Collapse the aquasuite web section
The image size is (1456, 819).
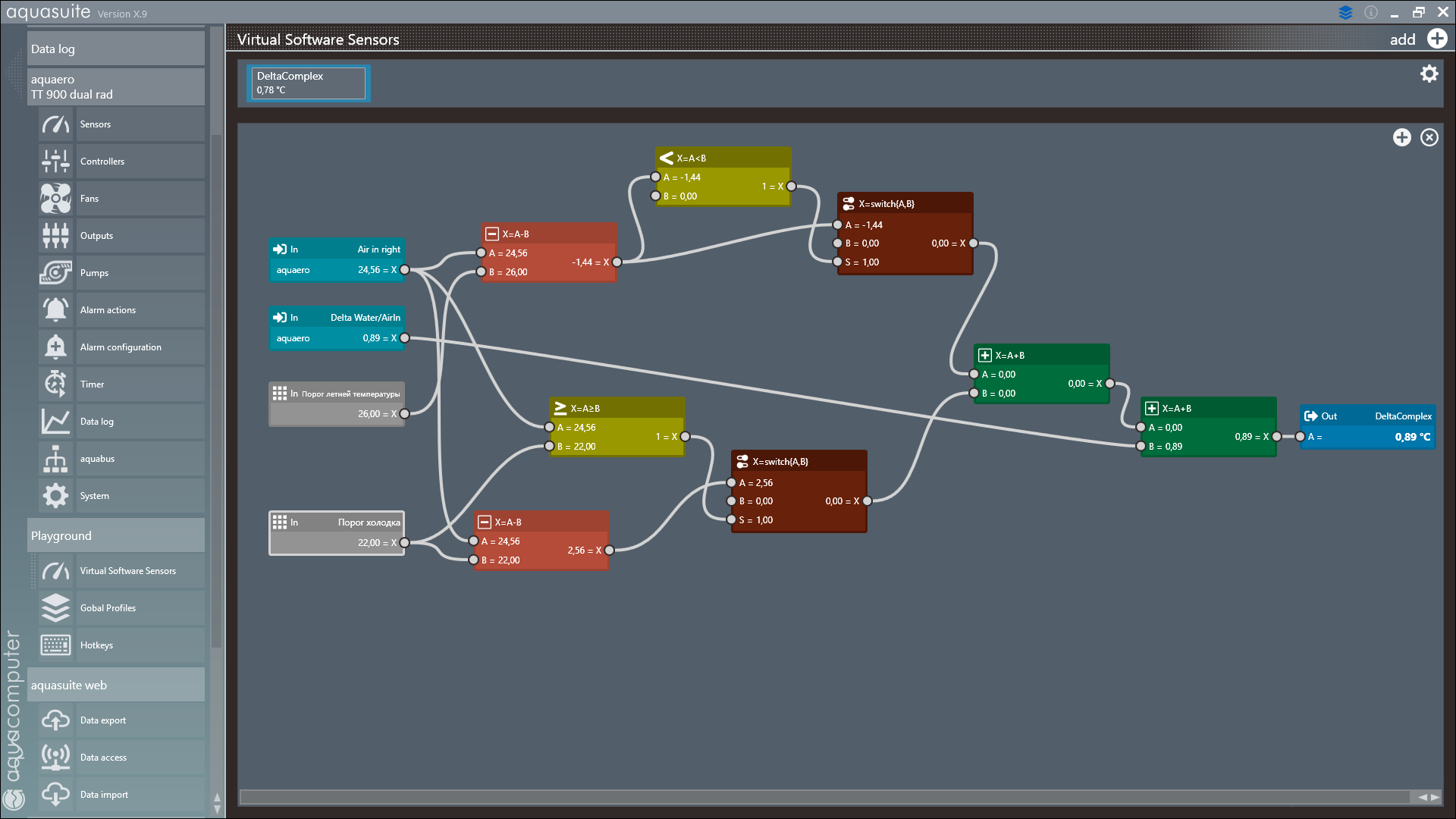point(115,685)
